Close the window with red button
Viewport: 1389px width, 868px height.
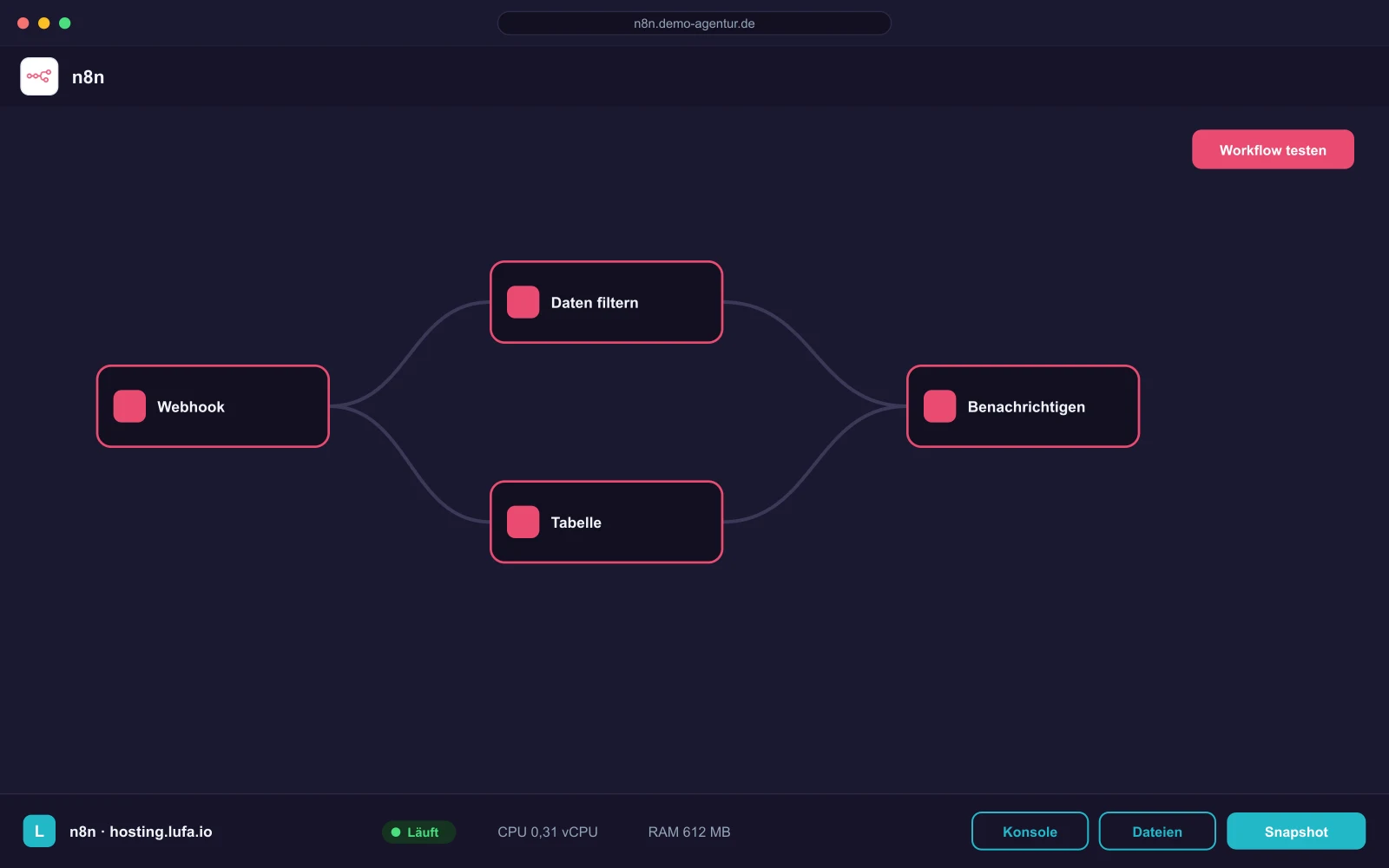tap(23, 23)
